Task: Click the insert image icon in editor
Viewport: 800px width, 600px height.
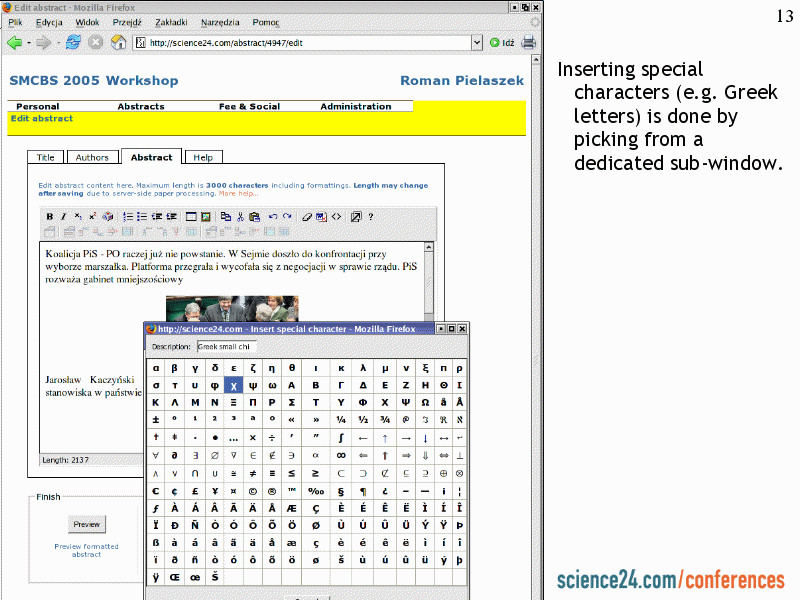Action: point(206,216)
